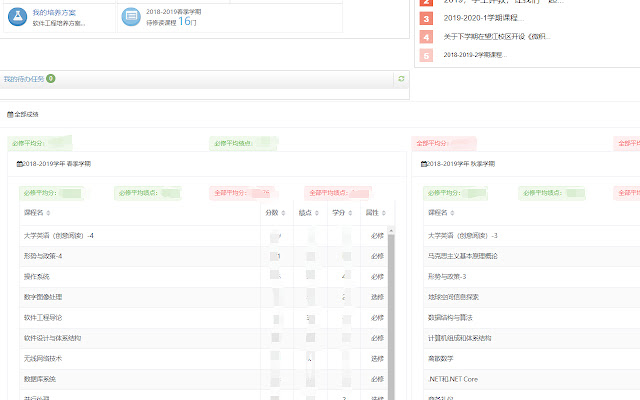This screenshot has width=640, height=400.
Task: Click the scroll-up arrow of the spring table
Action: click(391, 231)
